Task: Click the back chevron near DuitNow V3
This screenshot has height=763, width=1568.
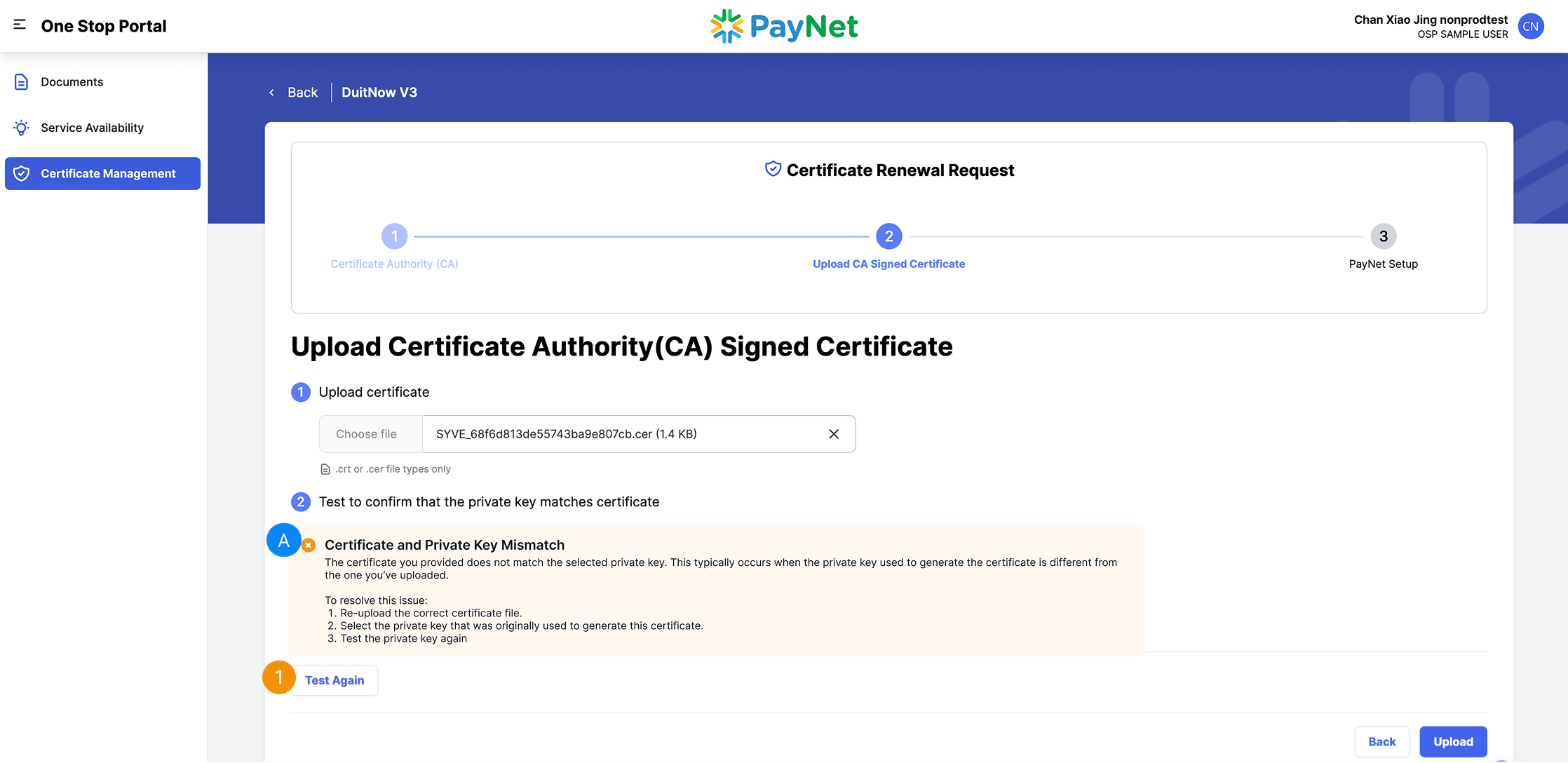Action: click(272, 92)
